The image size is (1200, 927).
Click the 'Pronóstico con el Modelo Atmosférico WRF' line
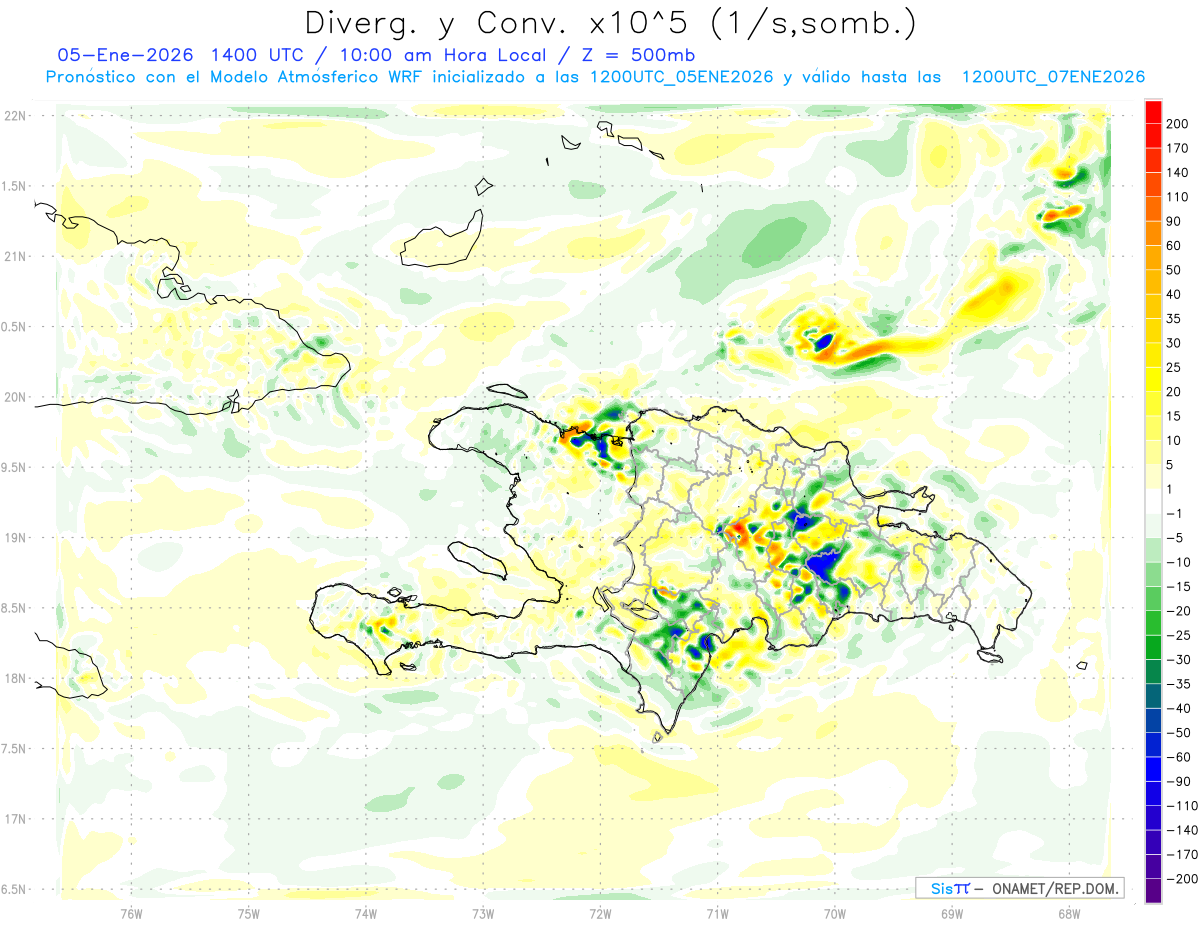tap(233, 77)
